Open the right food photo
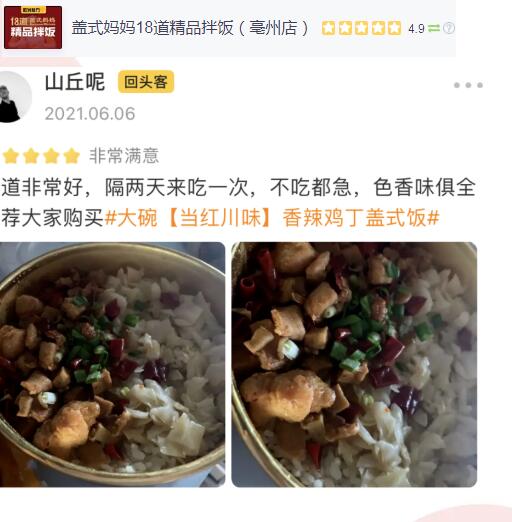Image resolution: width=512 pixels, height=522 pixels. [354, 364]
